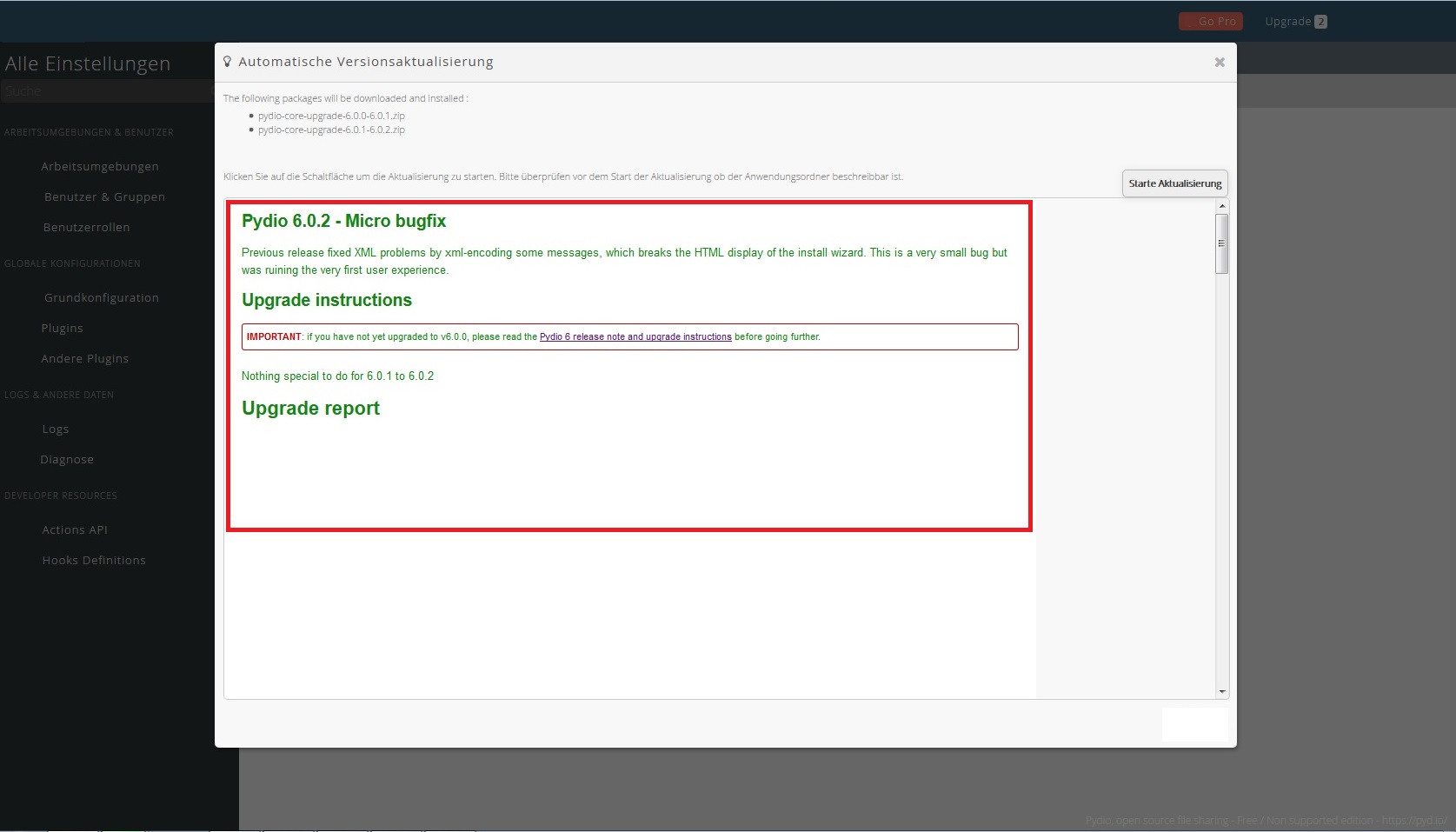Open Pydio 6 release note link
1456x832 pixels.
coord(635,336)
